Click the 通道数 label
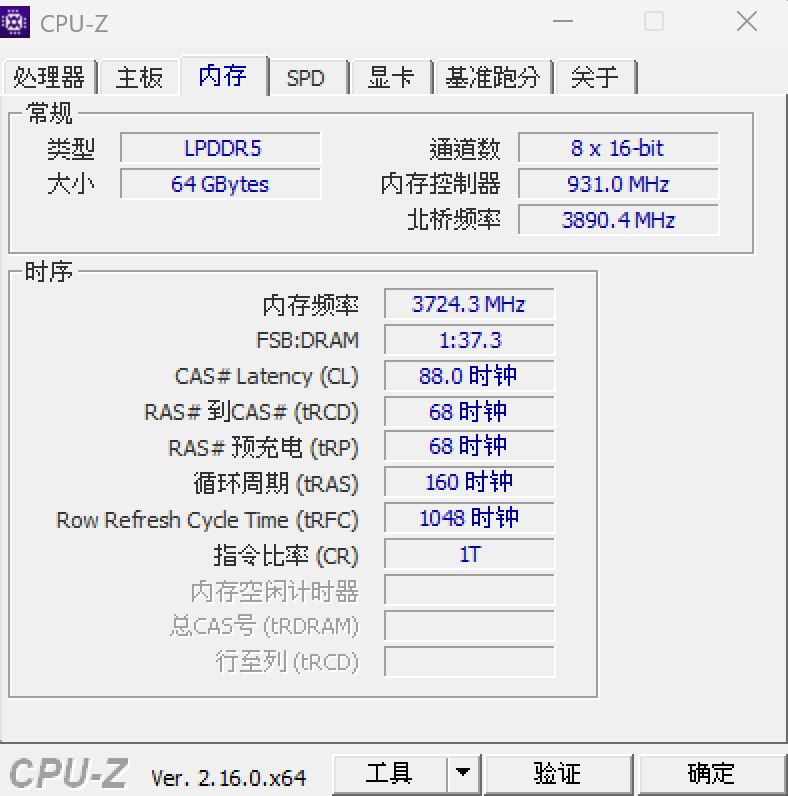788x796 pixels. 465,149
